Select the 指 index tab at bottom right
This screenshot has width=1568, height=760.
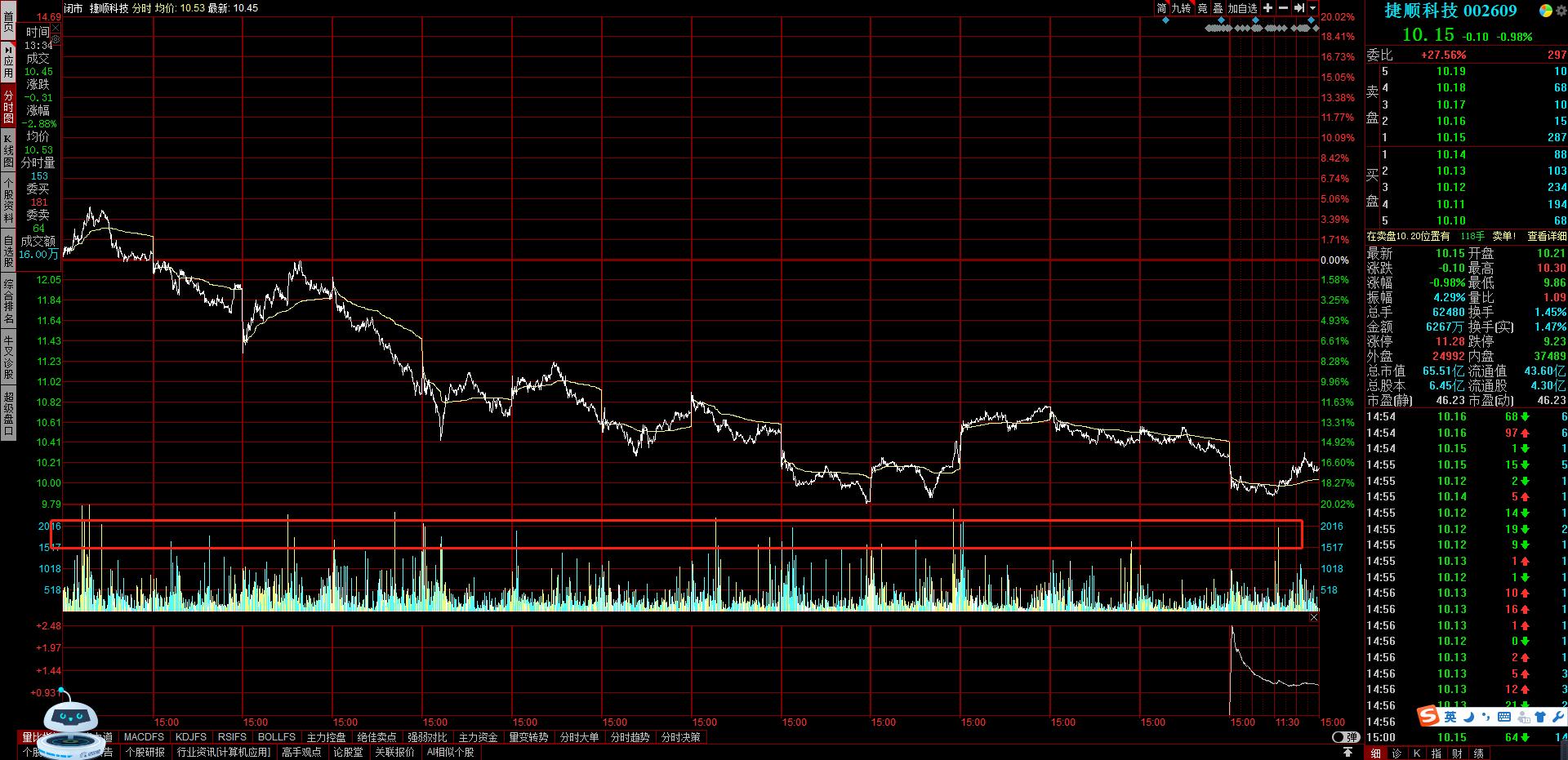[x=1437, y=753]
